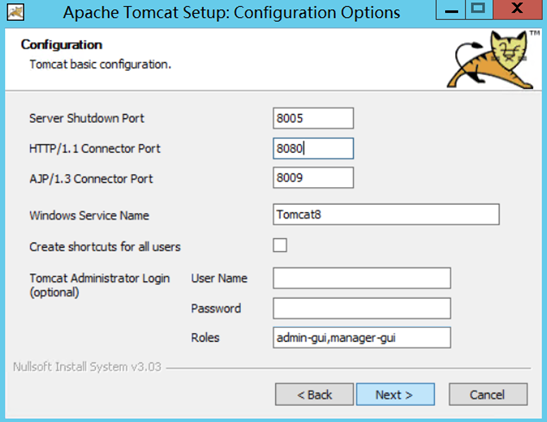Cancel the Tomcat installation
Viewport: 547px width, 422px height.
(x=488, y=394)
